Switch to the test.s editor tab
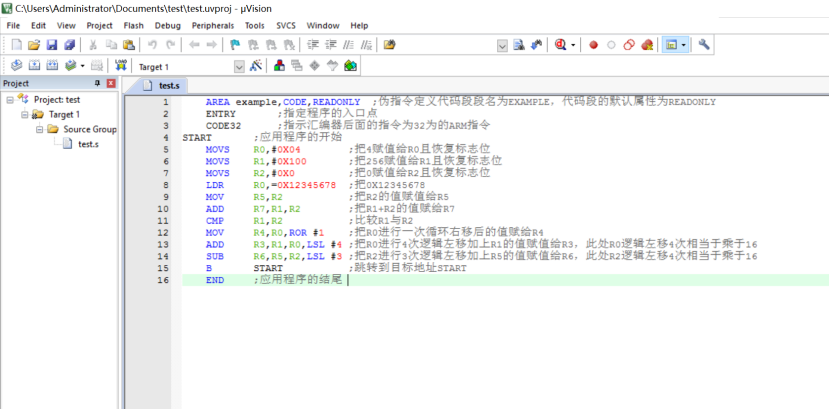 (161, 85)
